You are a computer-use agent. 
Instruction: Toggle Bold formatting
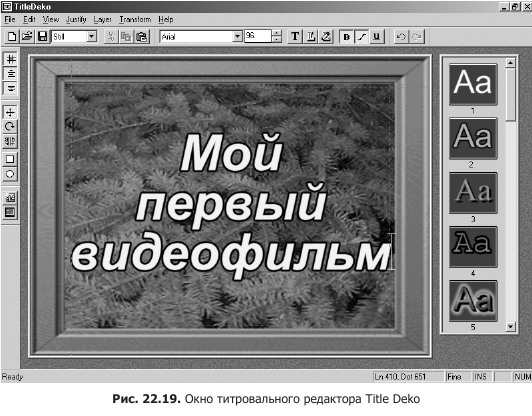[x=346, y=37]
